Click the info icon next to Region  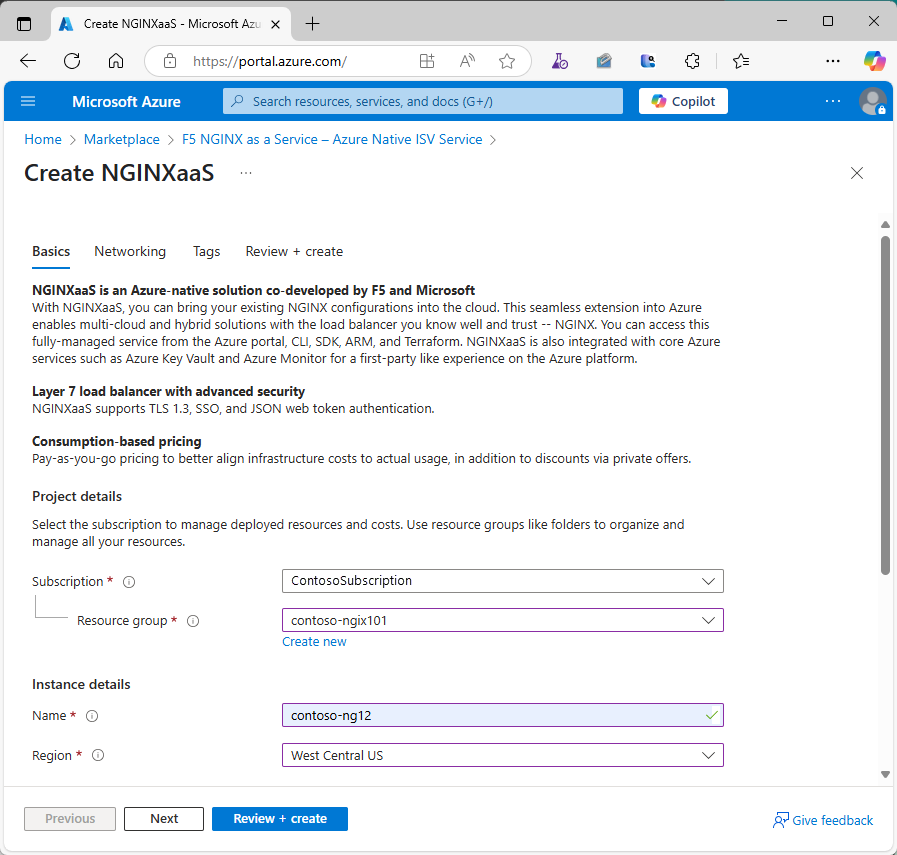(x=97, y=755)
